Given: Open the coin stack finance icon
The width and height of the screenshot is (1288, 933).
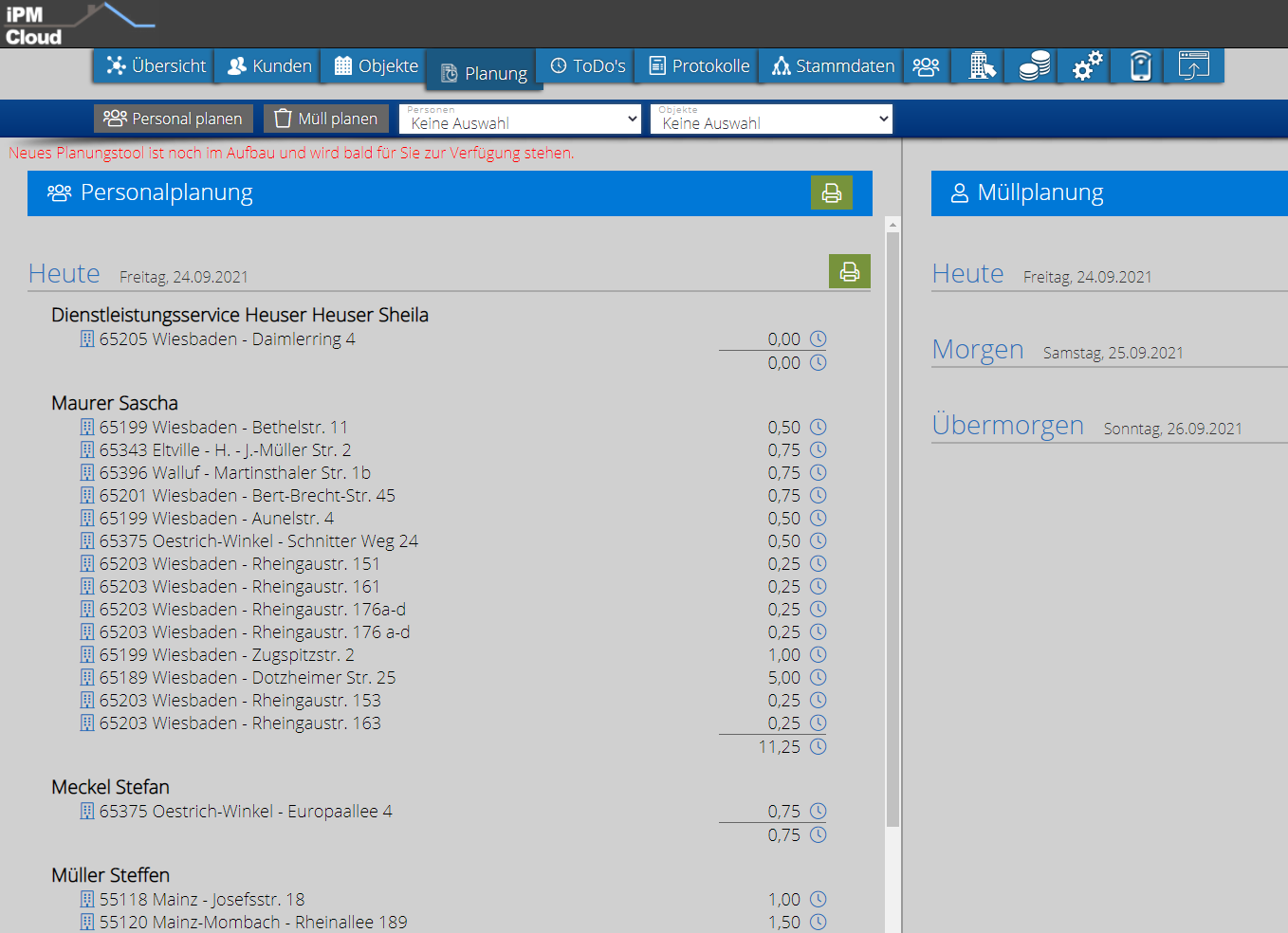Looking at the screenshot, I should point(1031,65).
